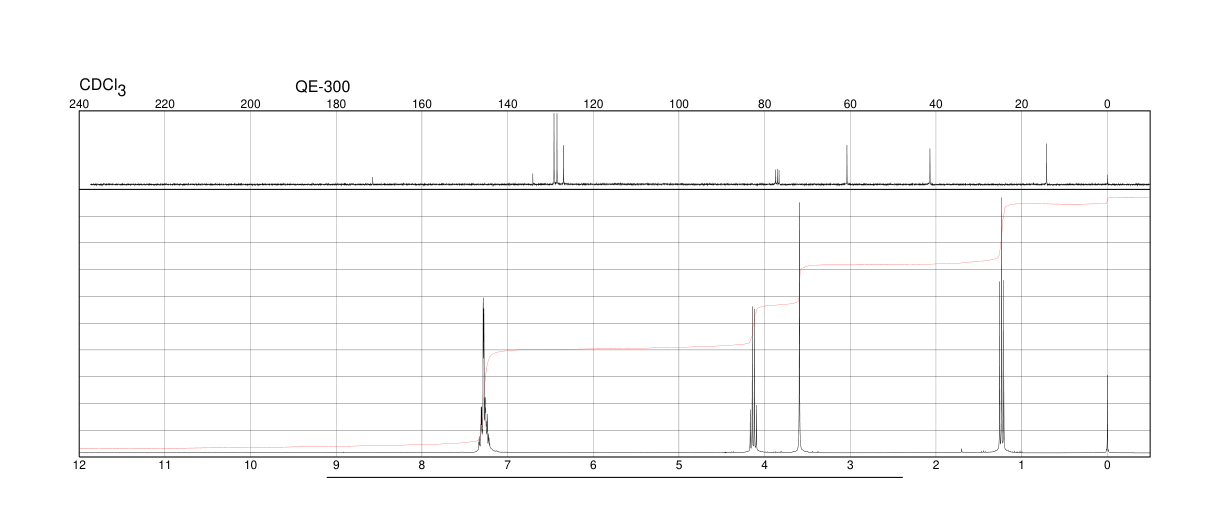Click the quartet peak near 4.1 ppm
The height and width of the screenshot is (528, 1224).
click(x=753, y=380)
